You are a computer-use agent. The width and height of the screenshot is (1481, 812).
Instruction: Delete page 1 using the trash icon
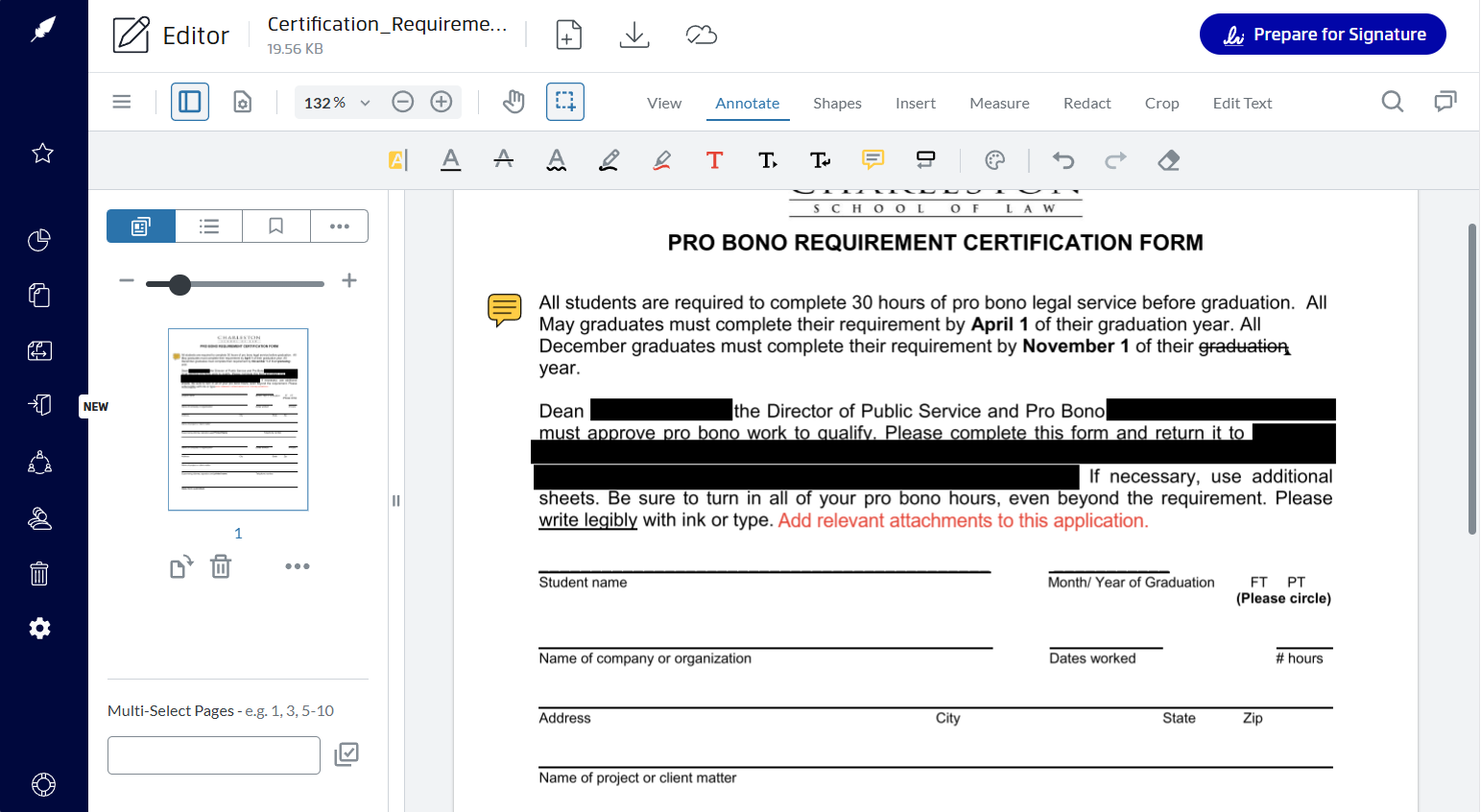click(x=220, y=566)
